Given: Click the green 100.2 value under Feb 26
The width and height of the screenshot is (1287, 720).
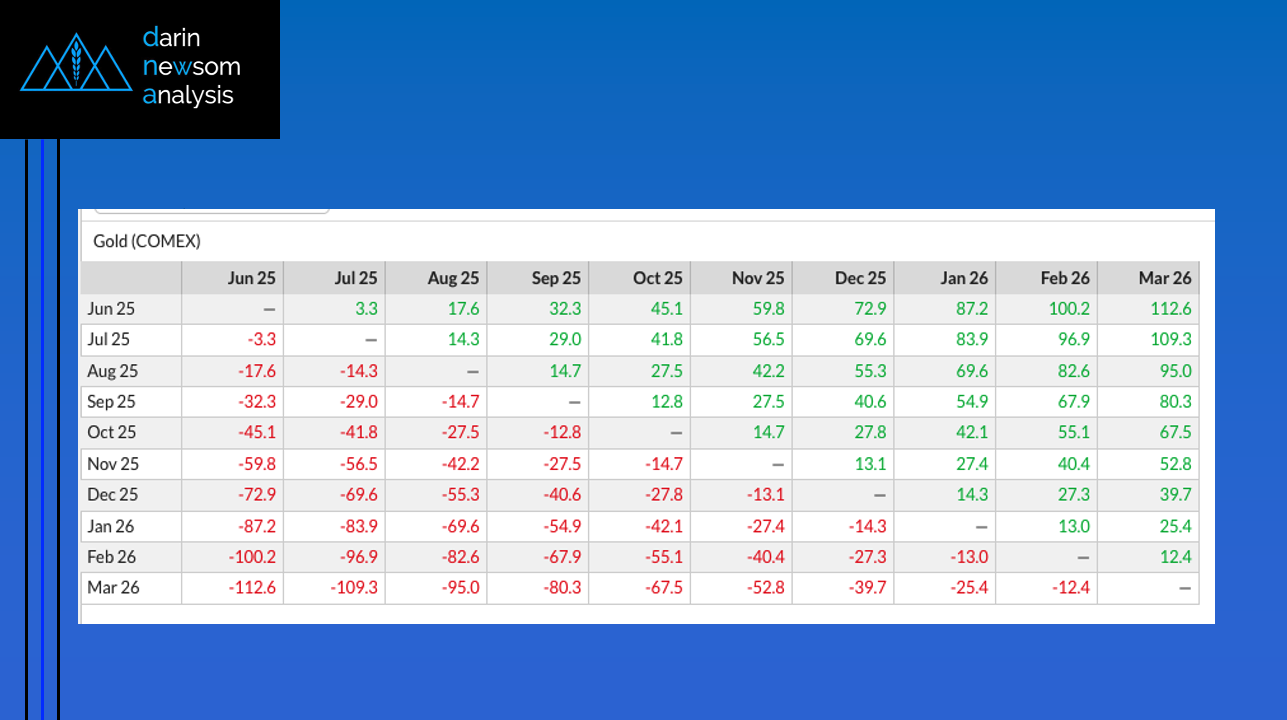Looking at the screenshot, I should (1069, 309).
